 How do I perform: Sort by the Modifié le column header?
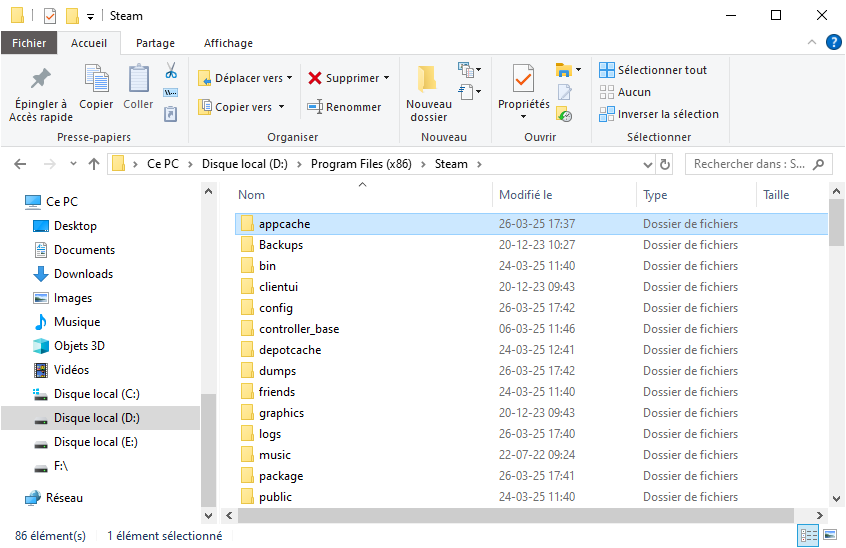click(564, 195)
